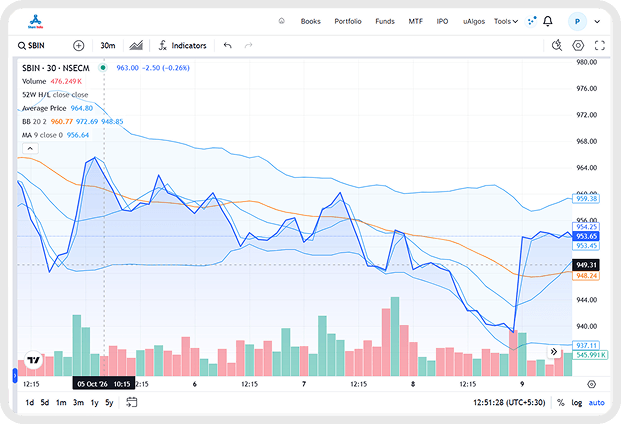Open notifications bell
The width and height of the screenshot is (621, 424).
pos(548,21)
